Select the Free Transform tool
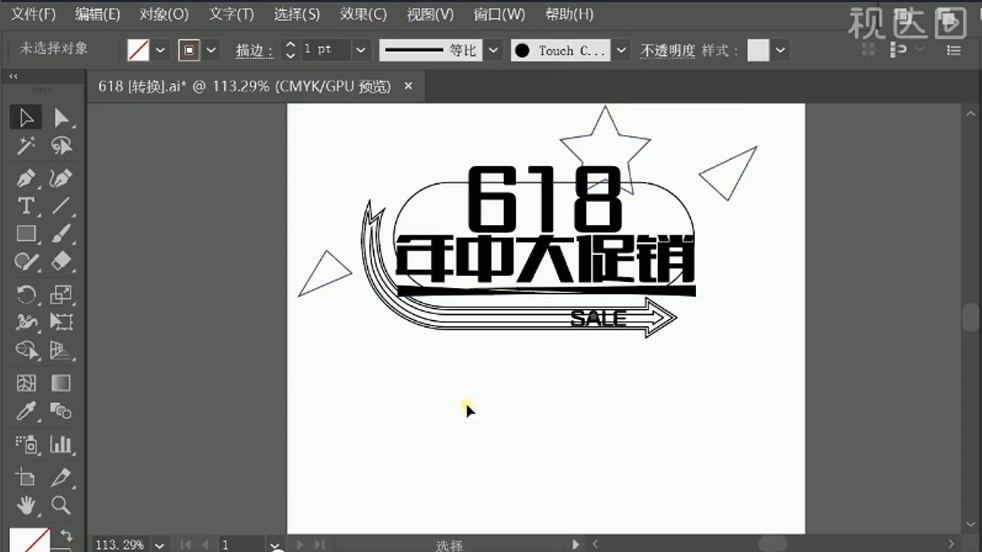Viewport: 982px width, 552px height. pyautogui.click(x=61, y=321)
